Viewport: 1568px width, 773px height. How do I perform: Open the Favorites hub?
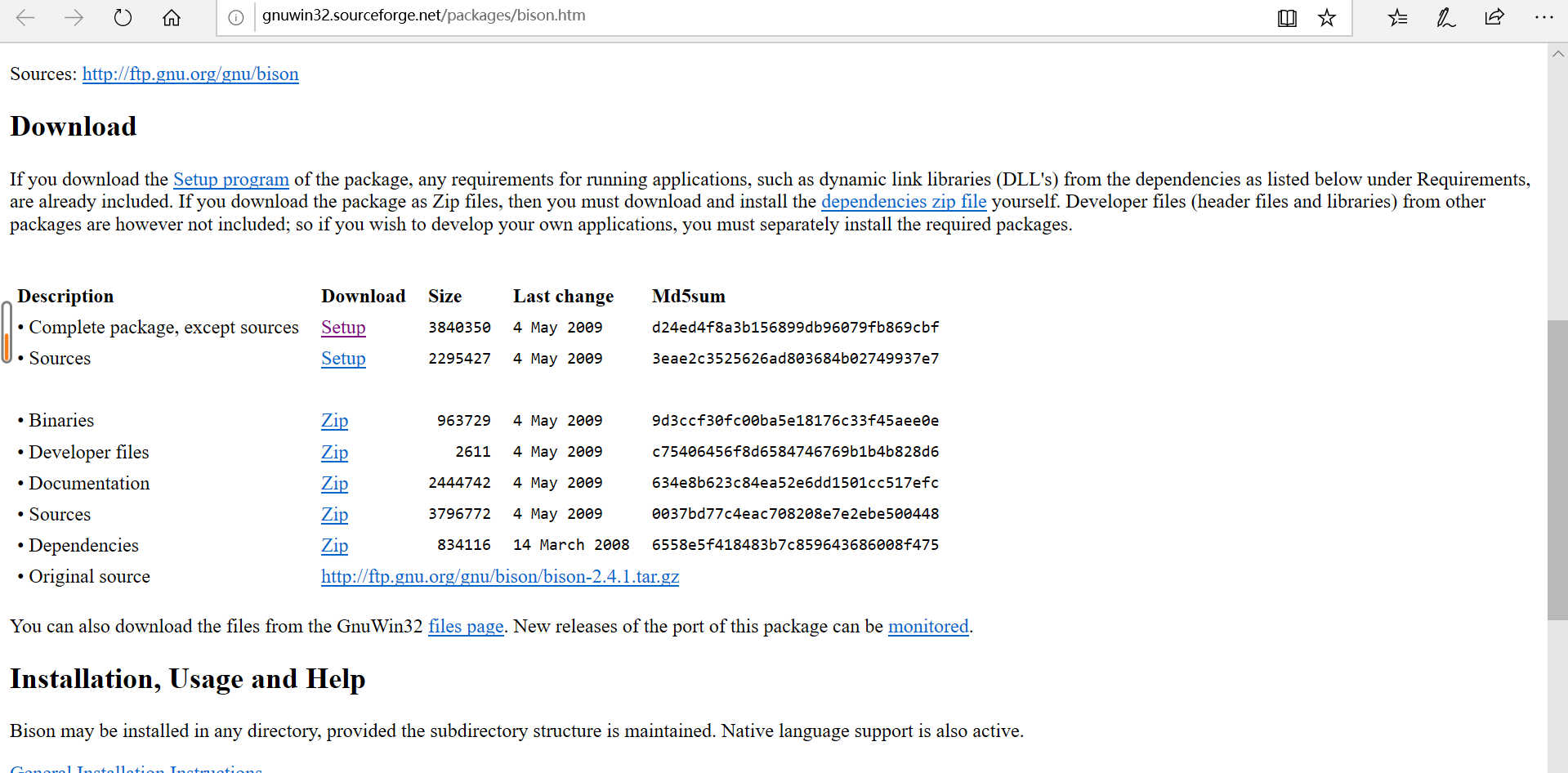(x=1397, y=17)
